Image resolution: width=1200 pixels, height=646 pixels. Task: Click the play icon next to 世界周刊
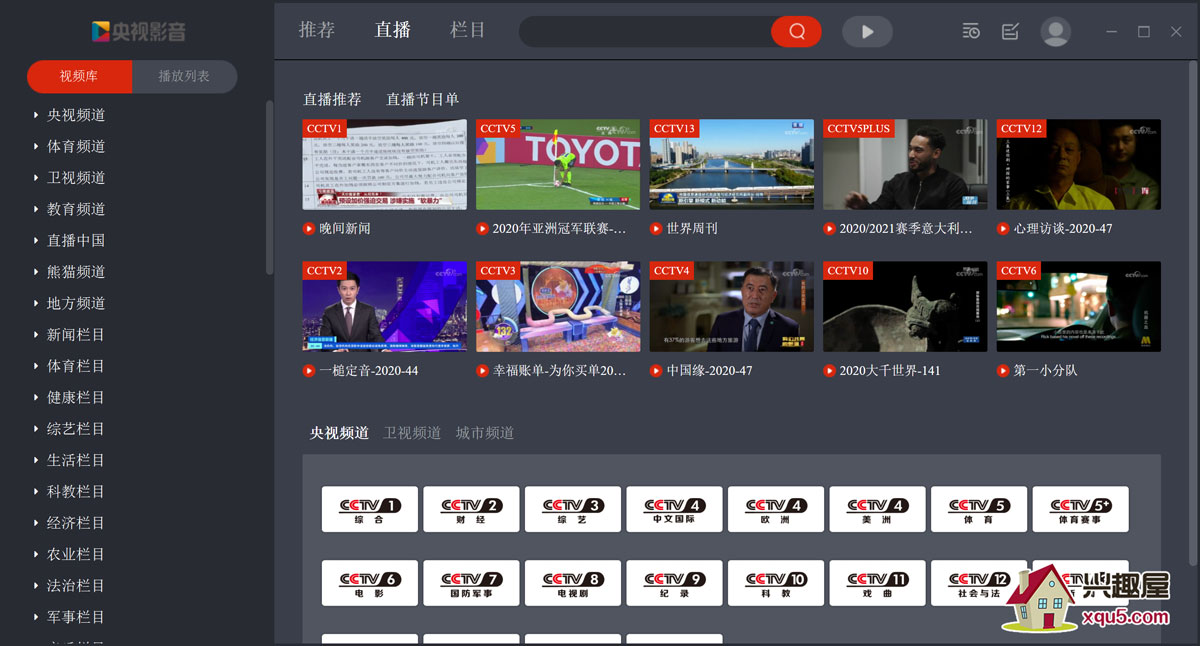coord(656,228)
